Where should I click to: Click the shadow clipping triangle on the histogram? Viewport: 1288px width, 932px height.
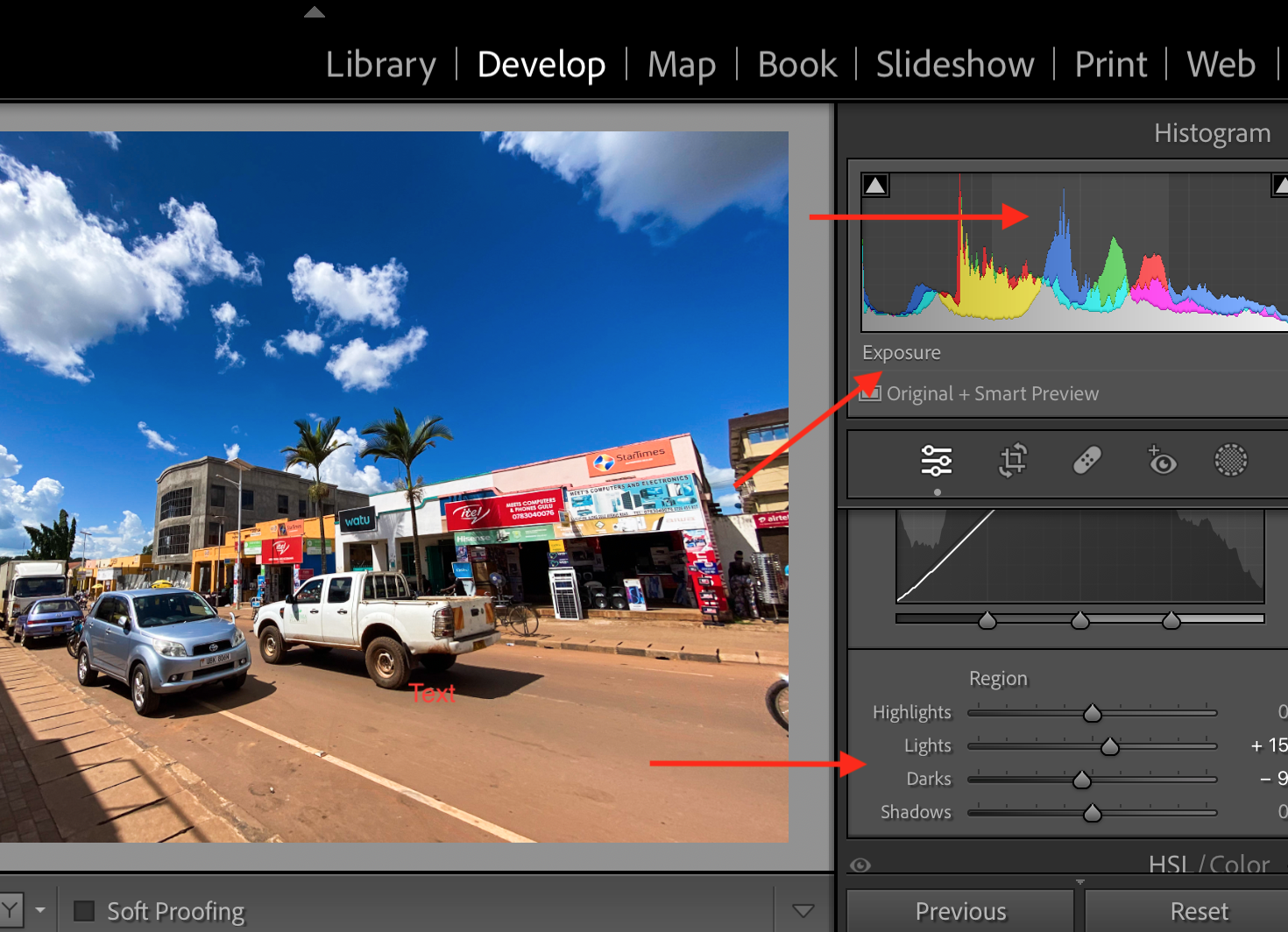(875, 185)
